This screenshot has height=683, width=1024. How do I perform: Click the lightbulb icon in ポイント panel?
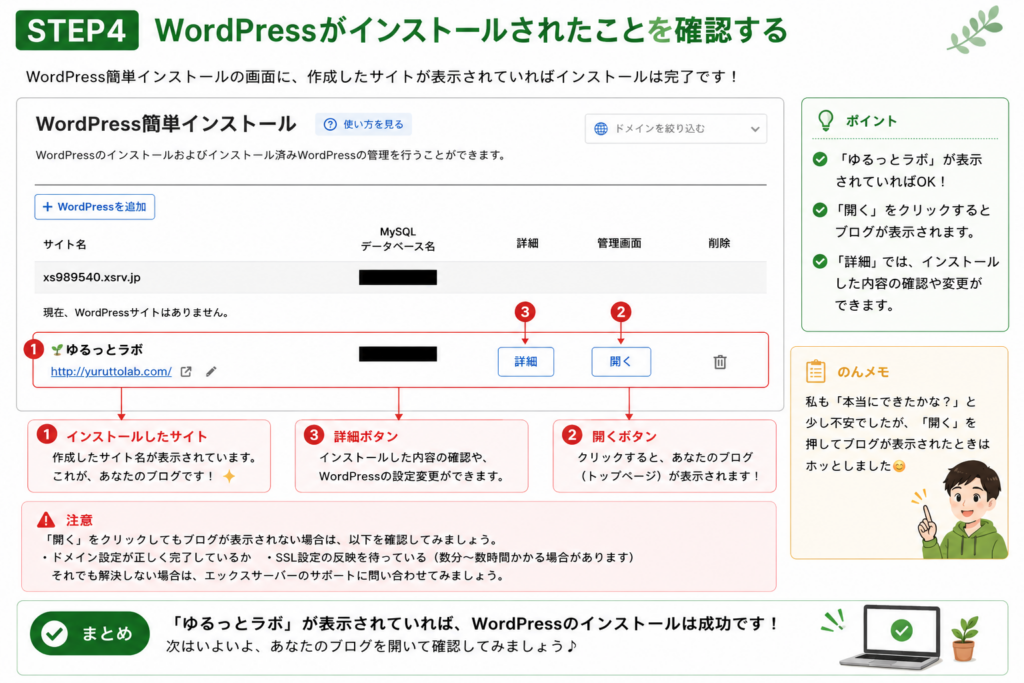[x=826, y=120]
